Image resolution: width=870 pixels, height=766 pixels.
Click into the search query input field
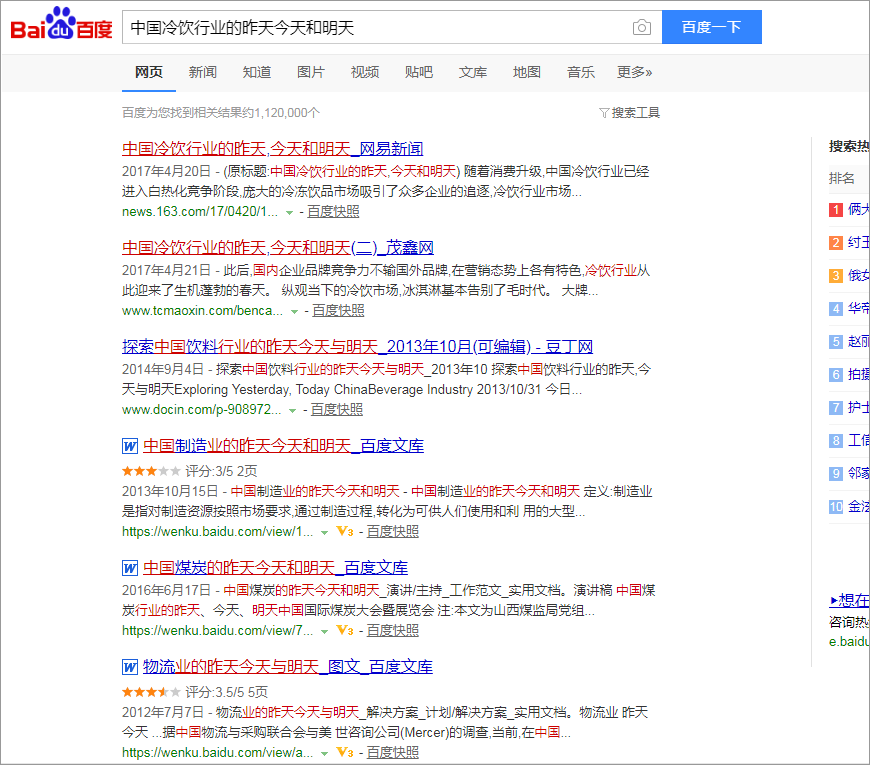pos(375,27)
